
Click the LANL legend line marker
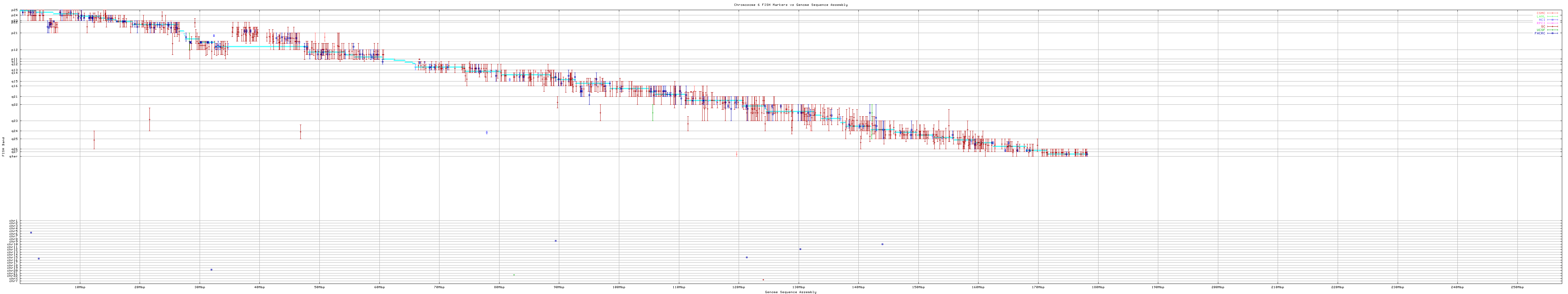[x=1553, y=17]
